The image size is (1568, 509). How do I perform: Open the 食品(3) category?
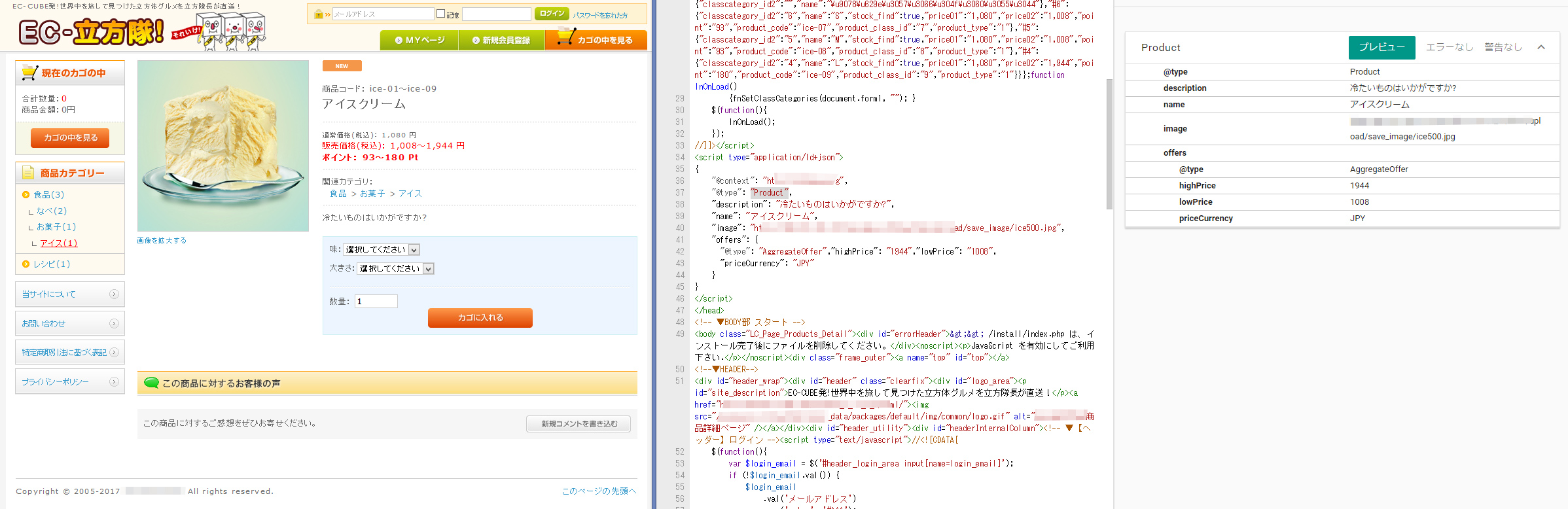click(x=49, y=194)
